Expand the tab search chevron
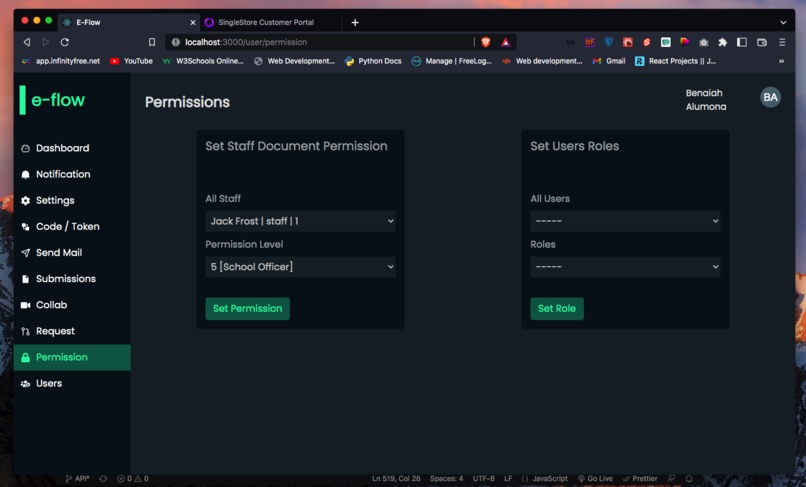806x487 pixels. (783, 22)
